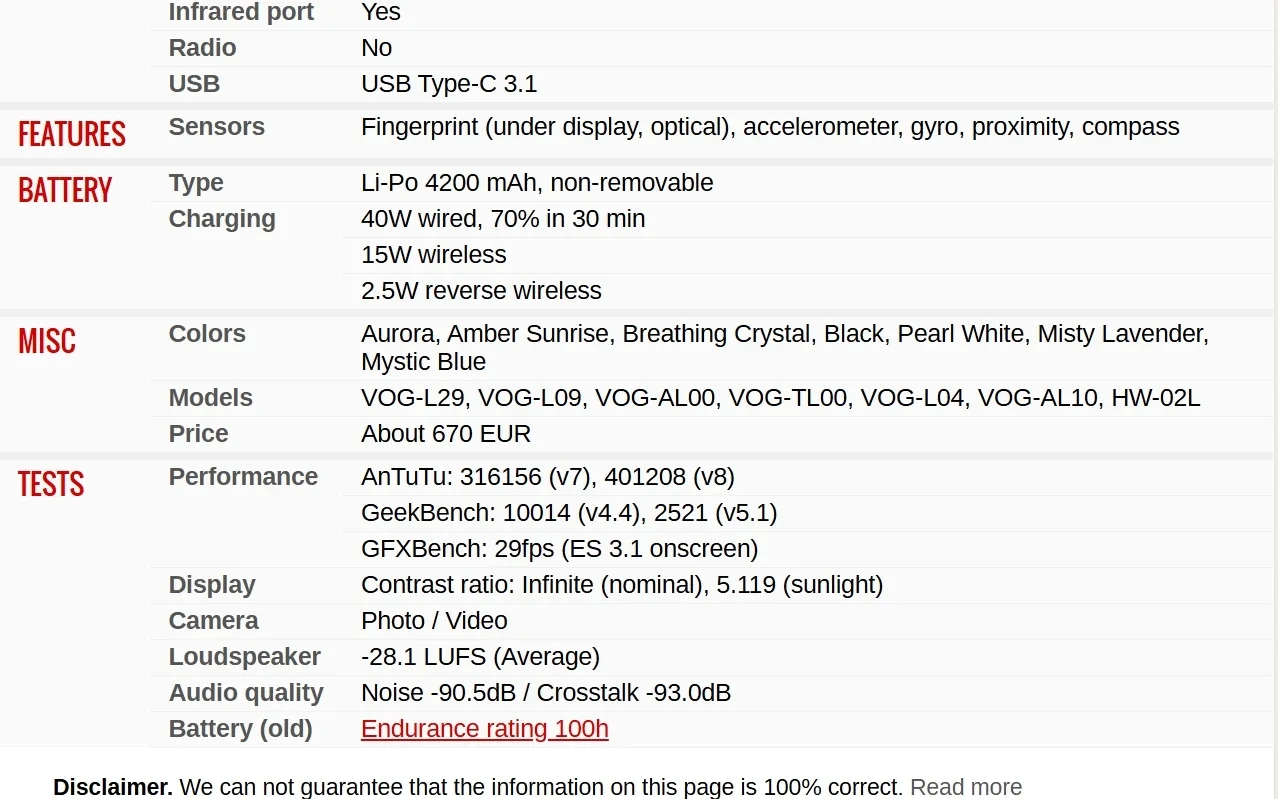The image size is (1278, 799).
Task: Click the Read more disclaimer link
Action: [x=965, y=787]
